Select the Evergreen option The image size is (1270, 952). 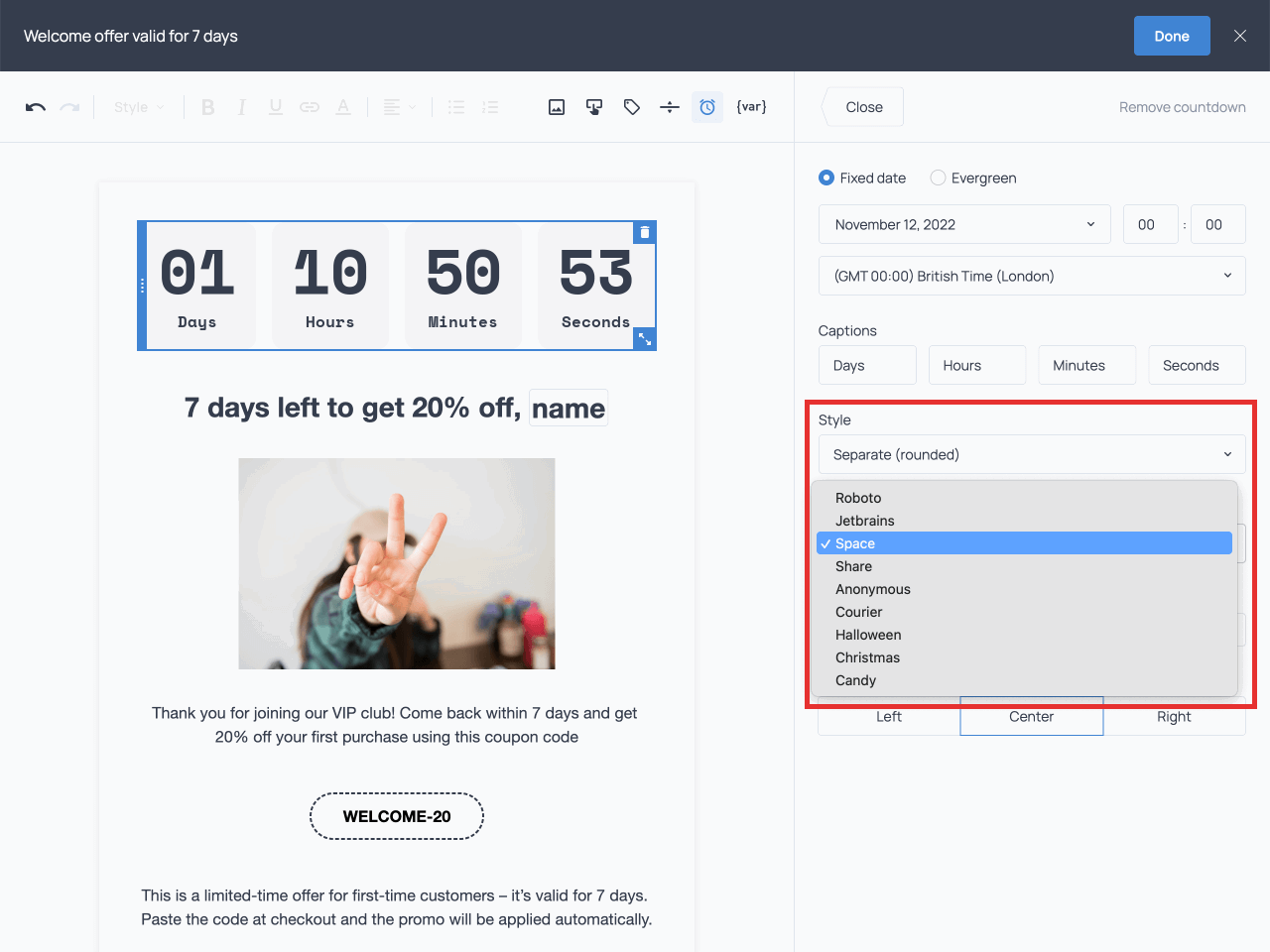pos(973,178)
